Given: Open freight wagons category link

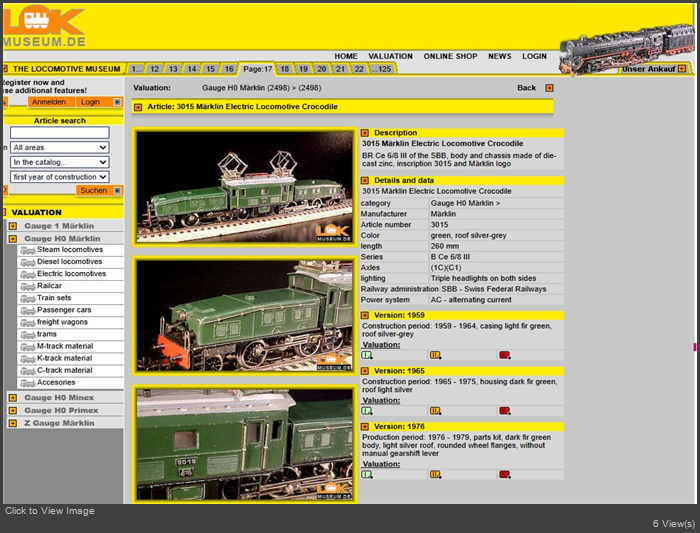Looking at the screenshot, I should (x=62, y=322).
